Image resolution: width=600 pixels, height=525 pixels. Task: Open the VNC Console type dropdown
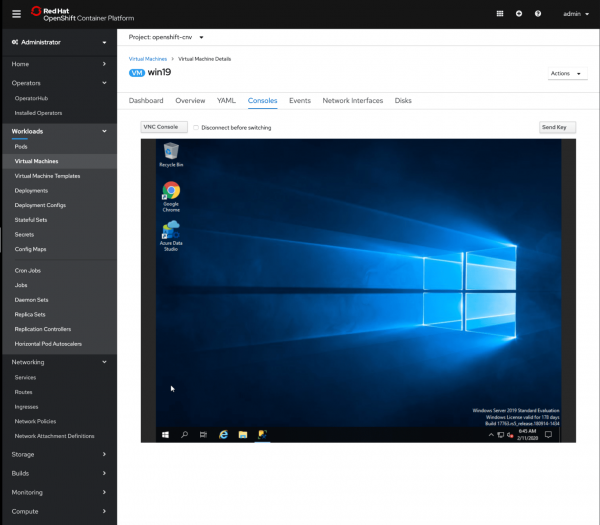click(164, 127)
